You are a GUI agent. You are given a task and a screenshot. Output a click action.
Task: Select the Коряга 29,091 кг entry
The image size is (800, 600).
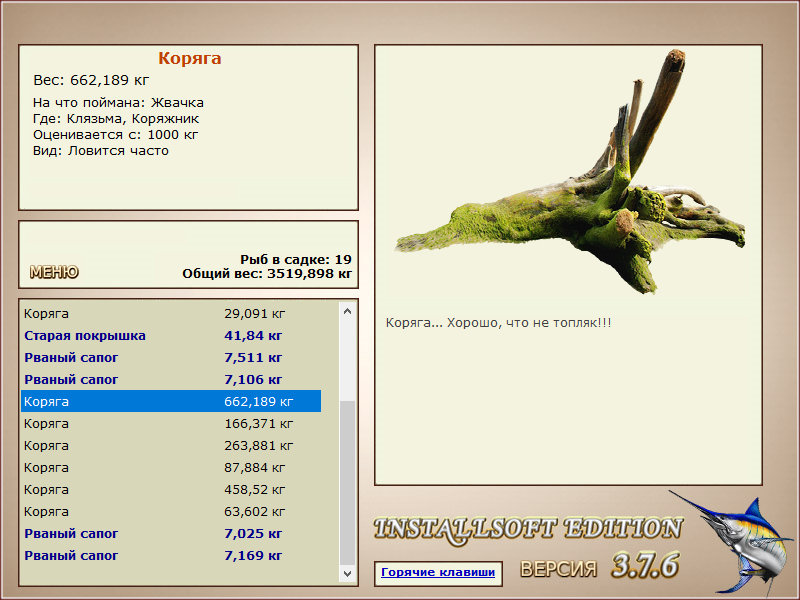pos(171,314)
